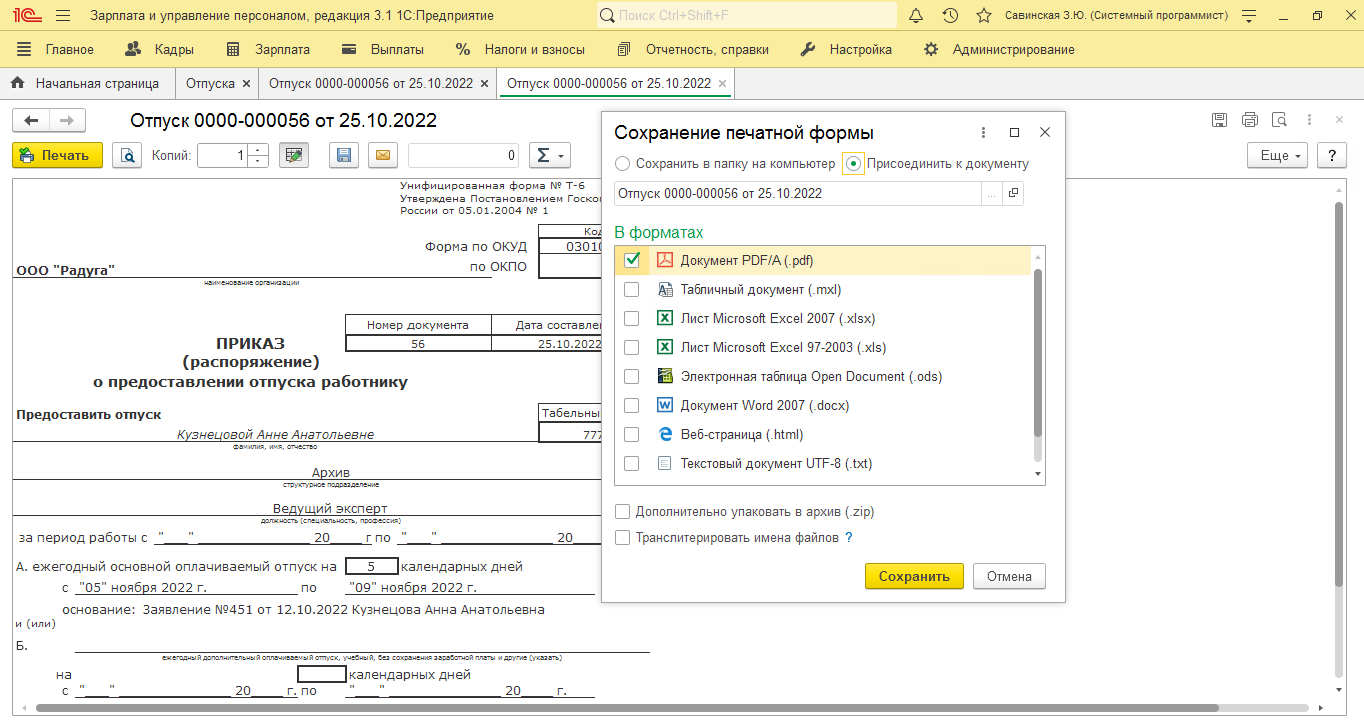The height and width of the screenshot is (728, 1364).
Task: Click the Копий number input field
Action: (x=222, y=156)
